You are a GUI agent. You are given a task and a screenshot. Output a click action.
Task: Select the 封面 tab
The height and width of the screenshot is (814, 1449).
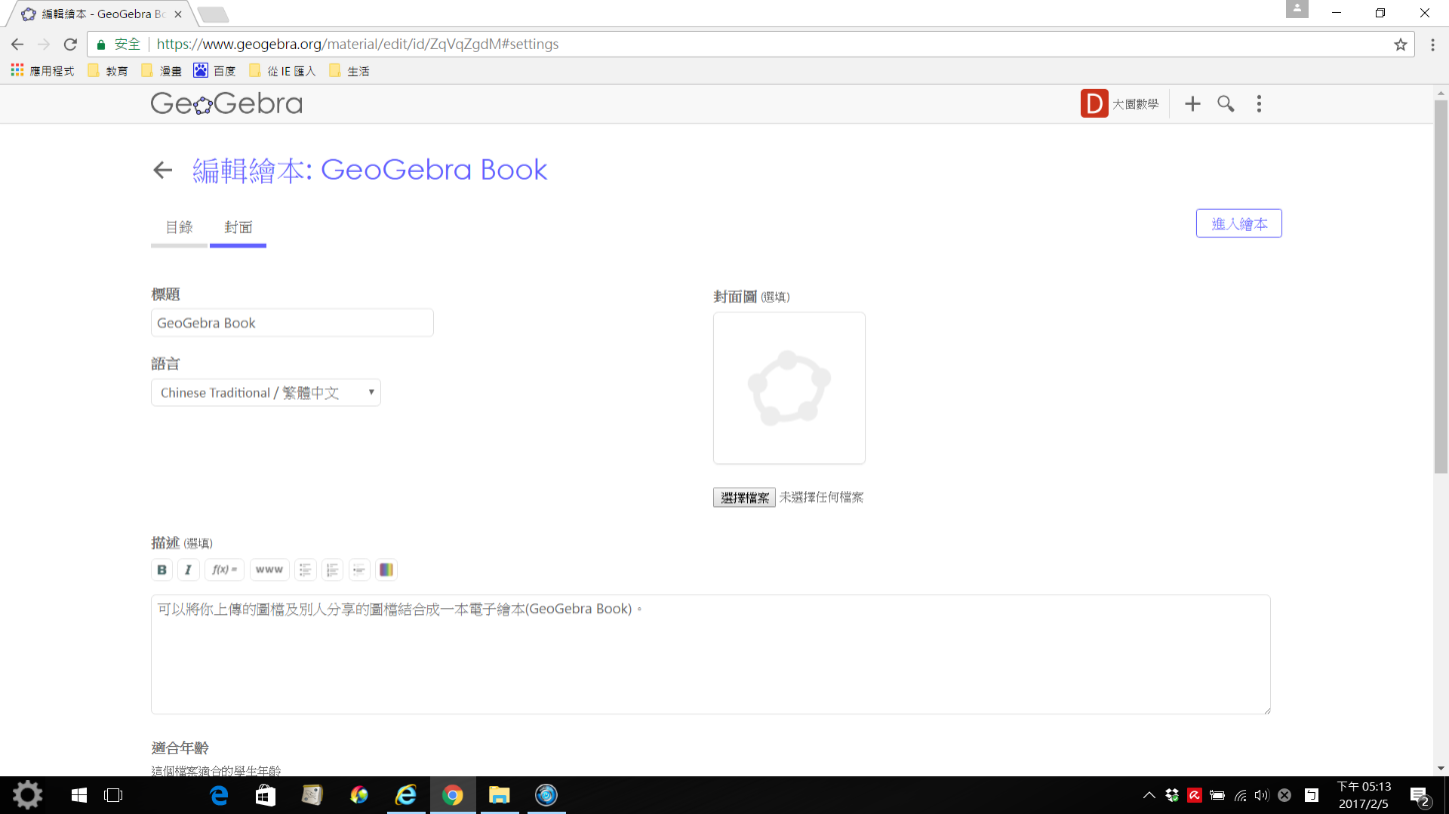[x=238, y=227]
